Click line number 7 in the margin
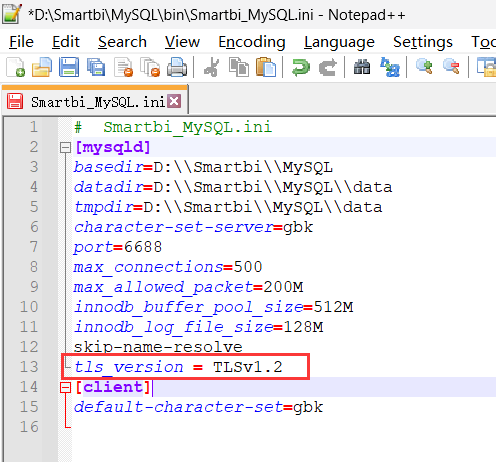Image resolution: width=496 pixels, height=462 pixels. [x=34, y=247]
